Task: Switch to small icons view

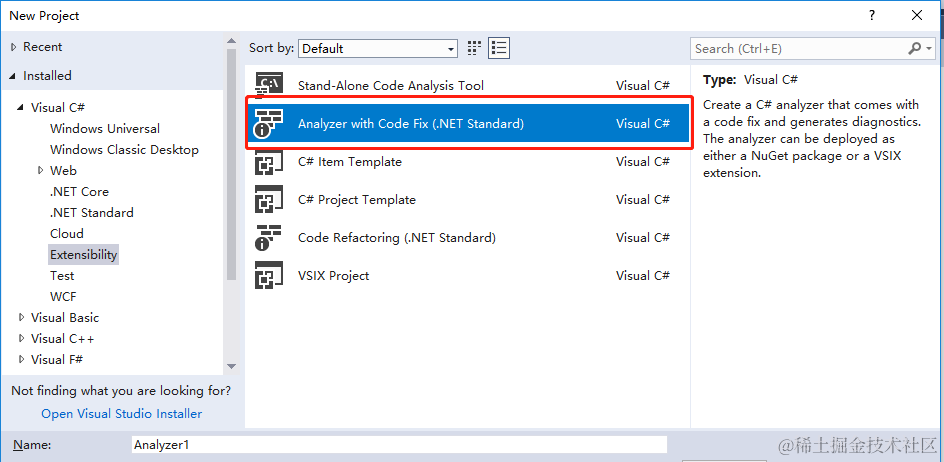Action: coord(474,48)
